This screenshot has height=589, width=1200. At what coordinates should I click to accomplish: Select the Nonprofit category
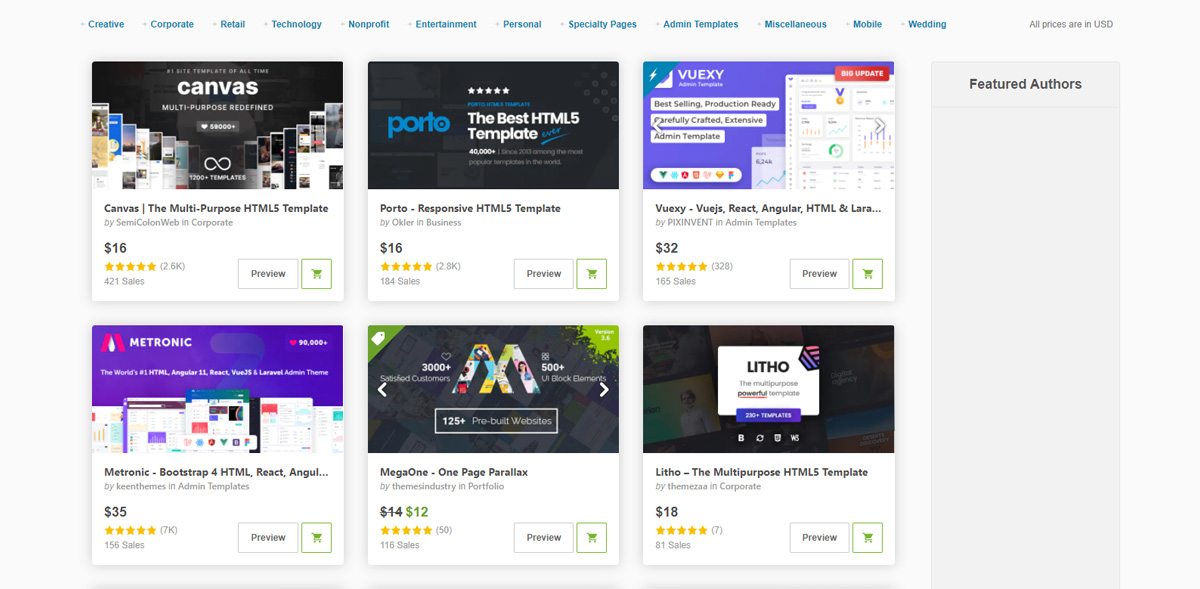coord(368,24)
